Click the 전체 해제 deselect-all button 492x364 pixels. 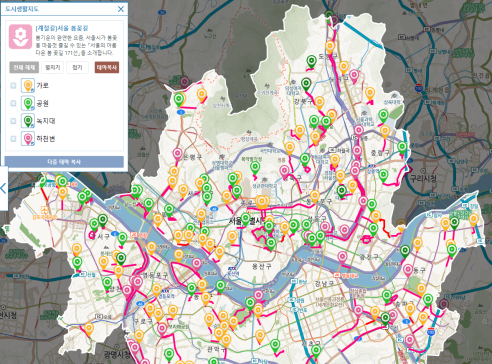point(24,68)
